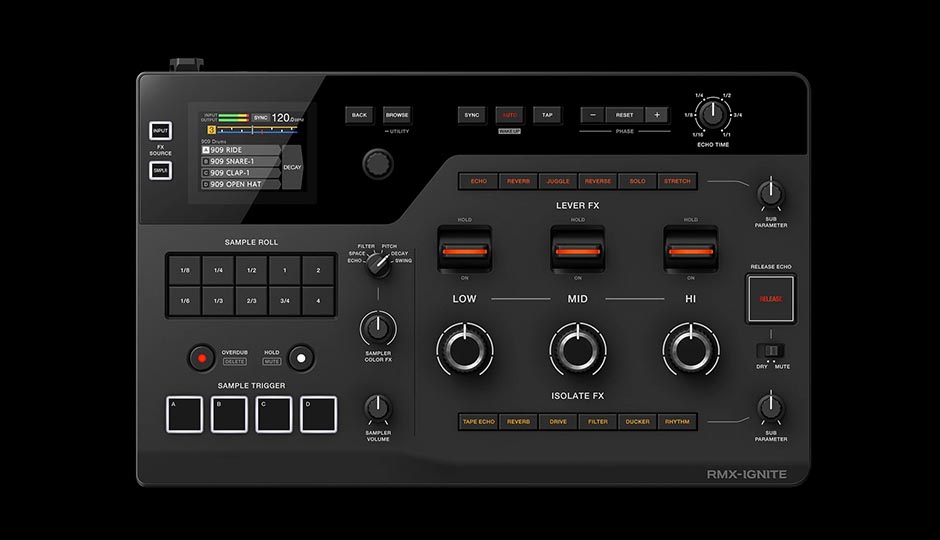Select the JUGGLE Lever FX type
Screen dimensions: 940x540
point(558,182)
